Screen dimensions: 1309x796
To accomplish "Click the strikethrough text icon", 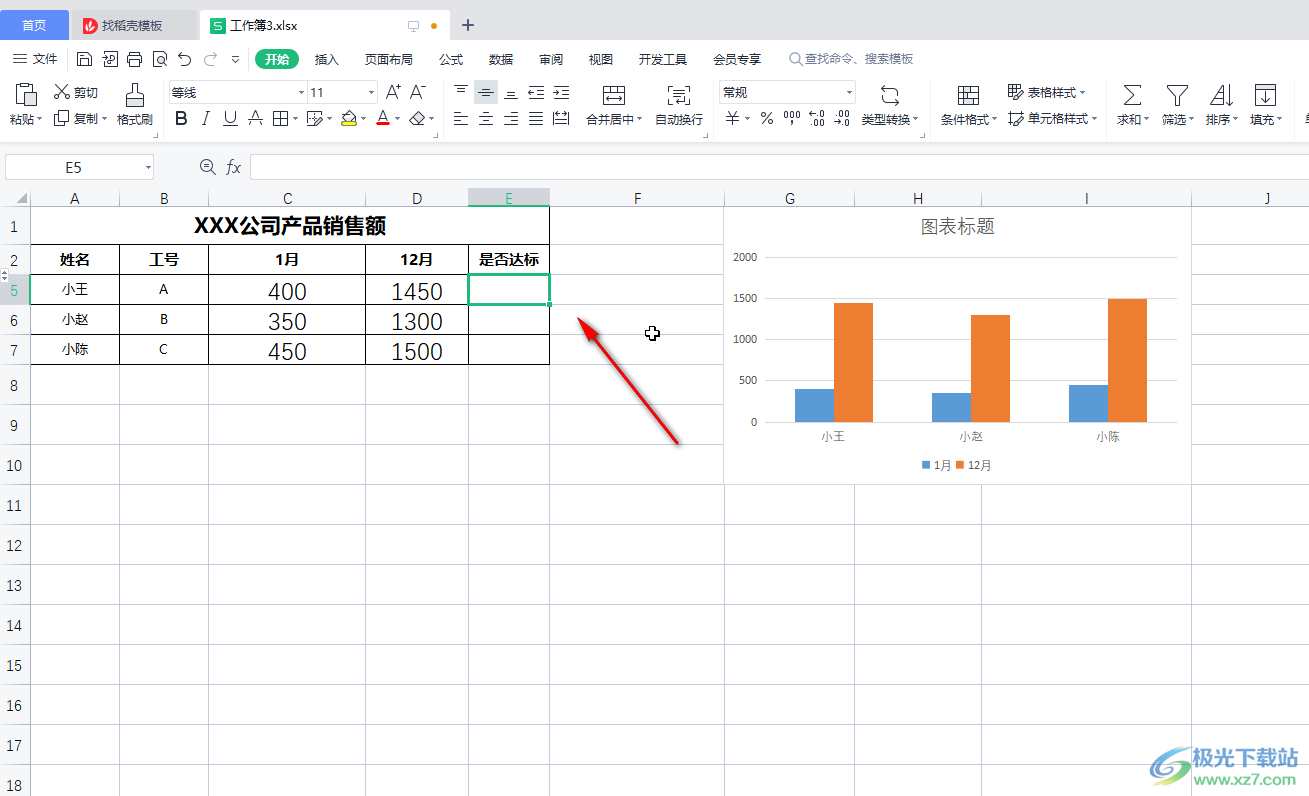I will tap(255, 119).
